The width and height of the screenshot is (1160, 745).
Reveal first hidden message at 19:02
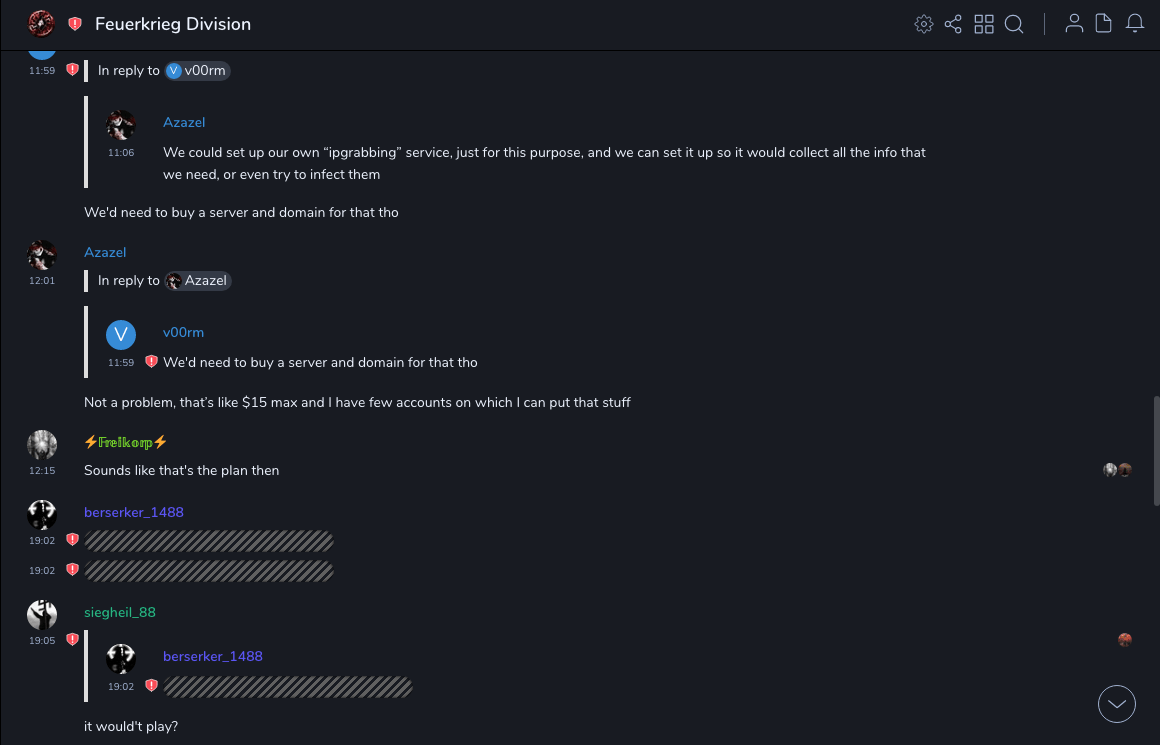pyautogui.click(x=208, y=541)
